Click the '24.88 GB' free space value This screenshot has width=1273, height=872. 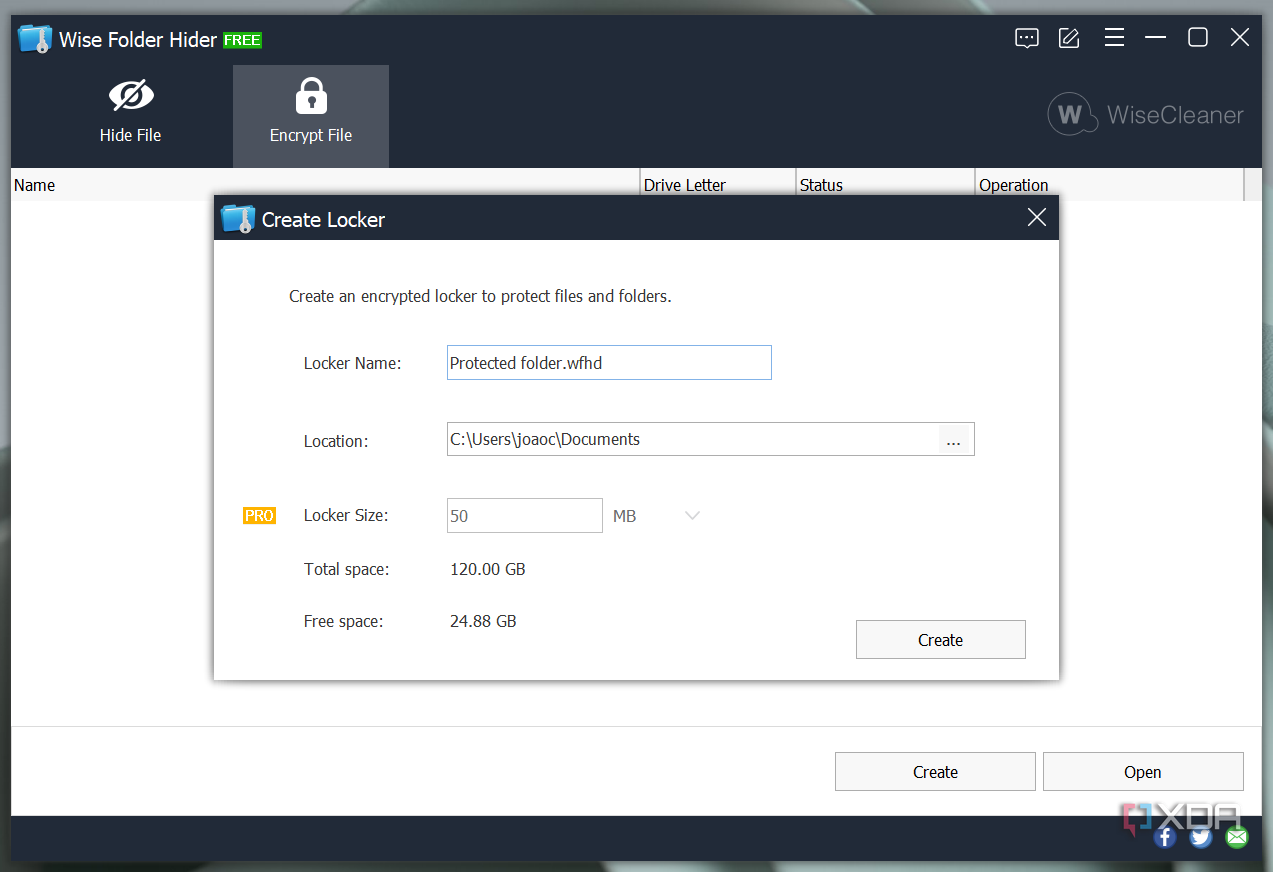tap(483, 621)
